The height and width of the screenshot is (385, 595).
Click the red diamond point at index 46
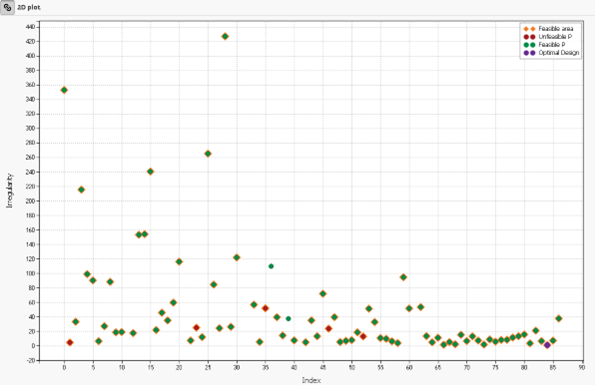[329, 328]
